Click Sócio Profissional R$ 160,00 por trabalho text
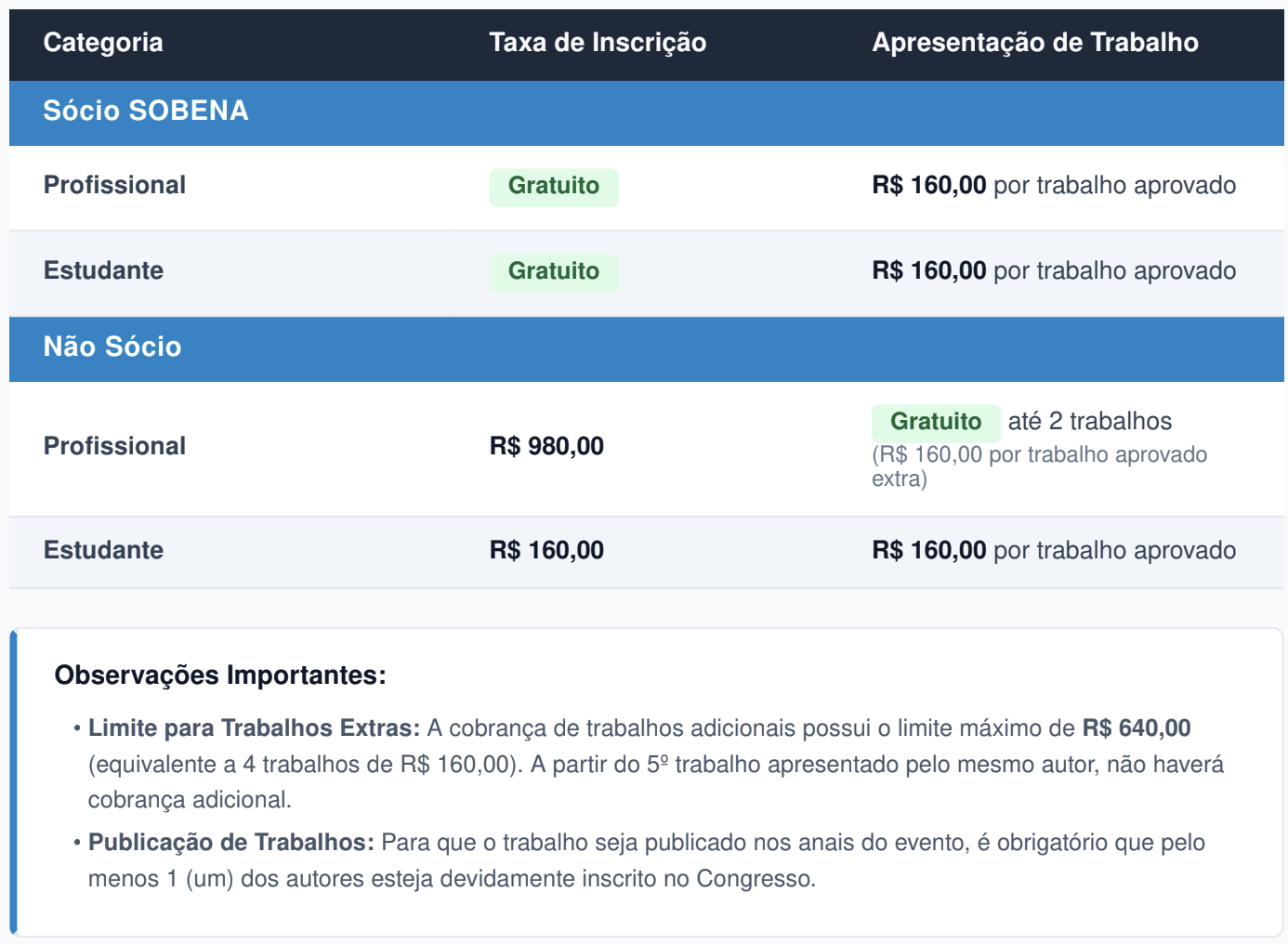Image resolution: width=1288 pixels, height=944 pixels. click(x=1054, y=186)
